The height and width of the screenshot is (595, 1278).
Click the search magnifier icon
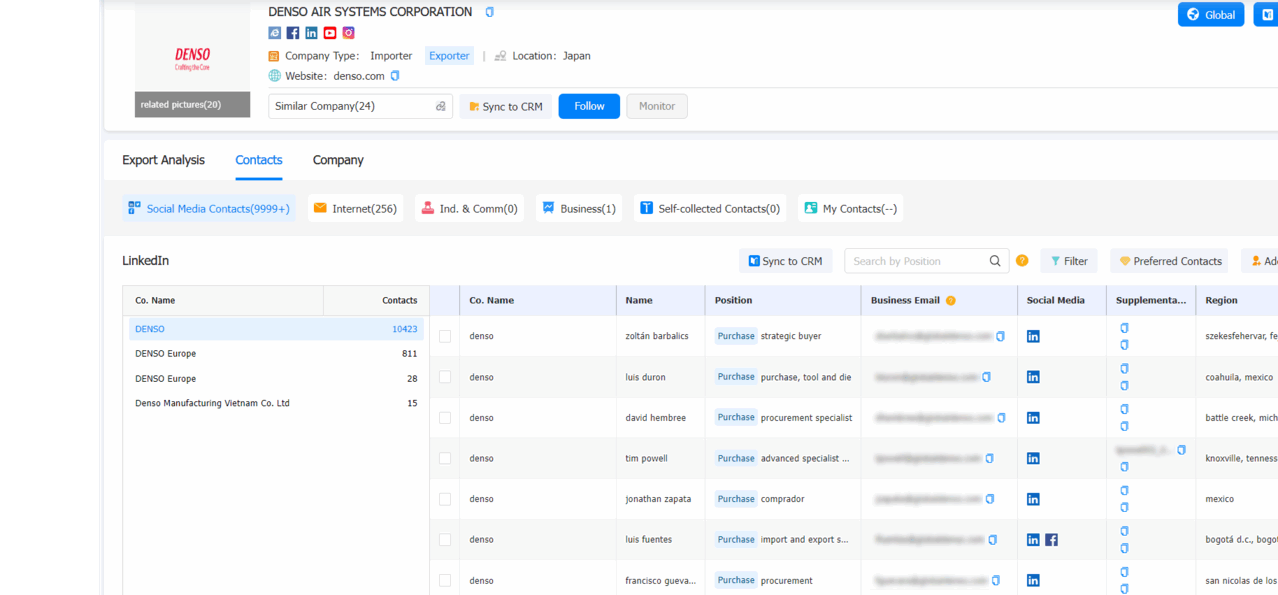[995, 261]
